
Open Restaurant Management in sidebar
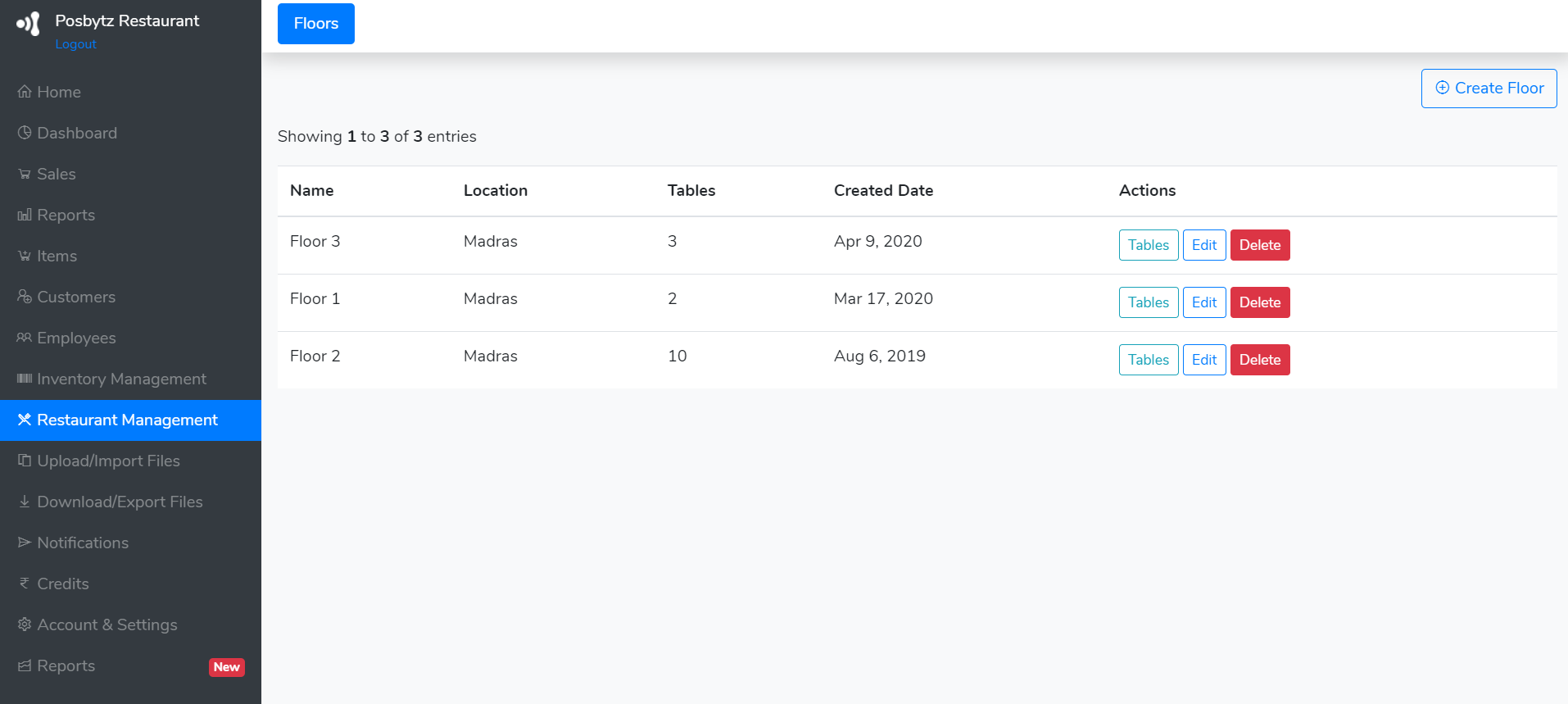[127, 420]
